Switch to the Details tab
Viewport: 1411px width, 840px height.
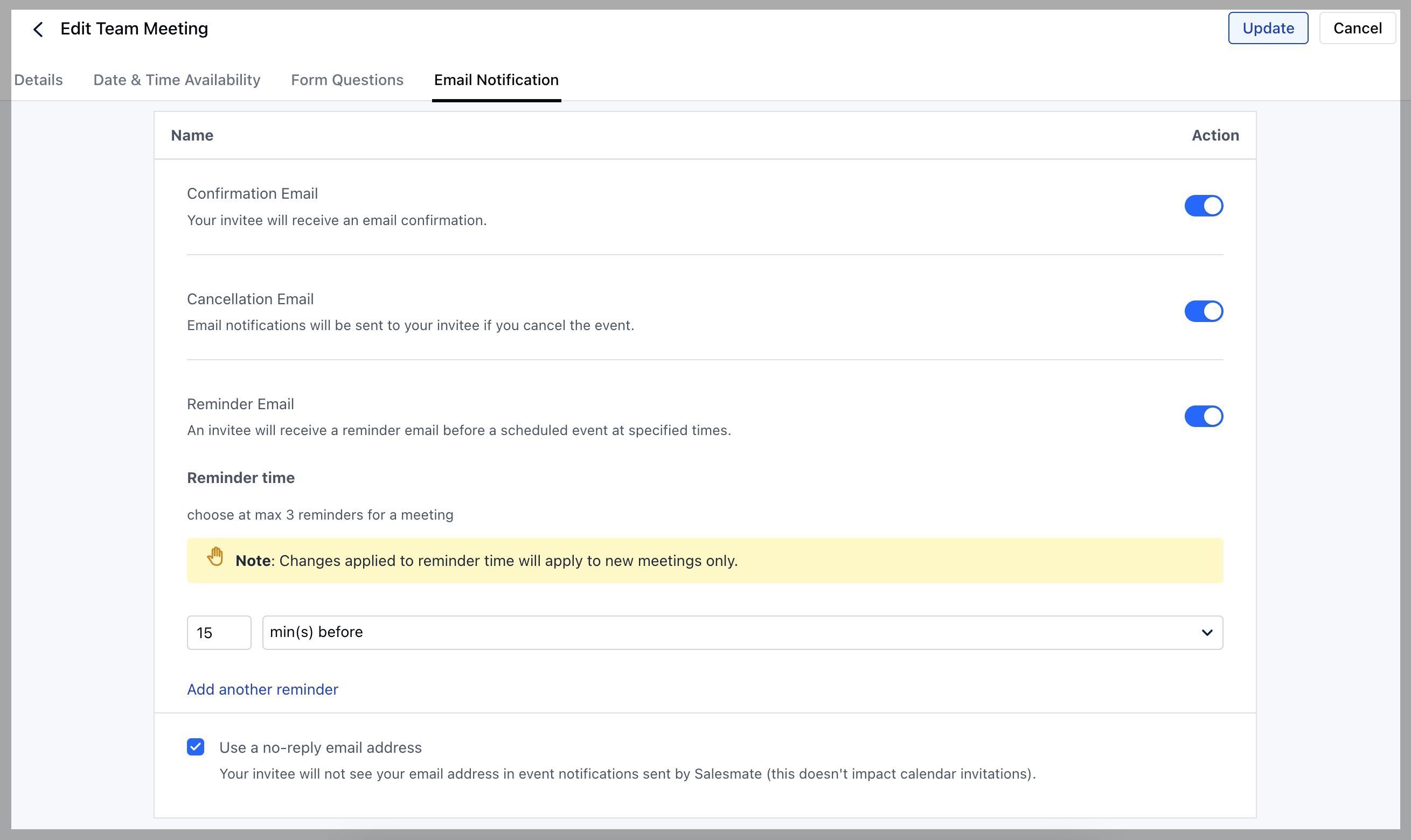(38, 80)
